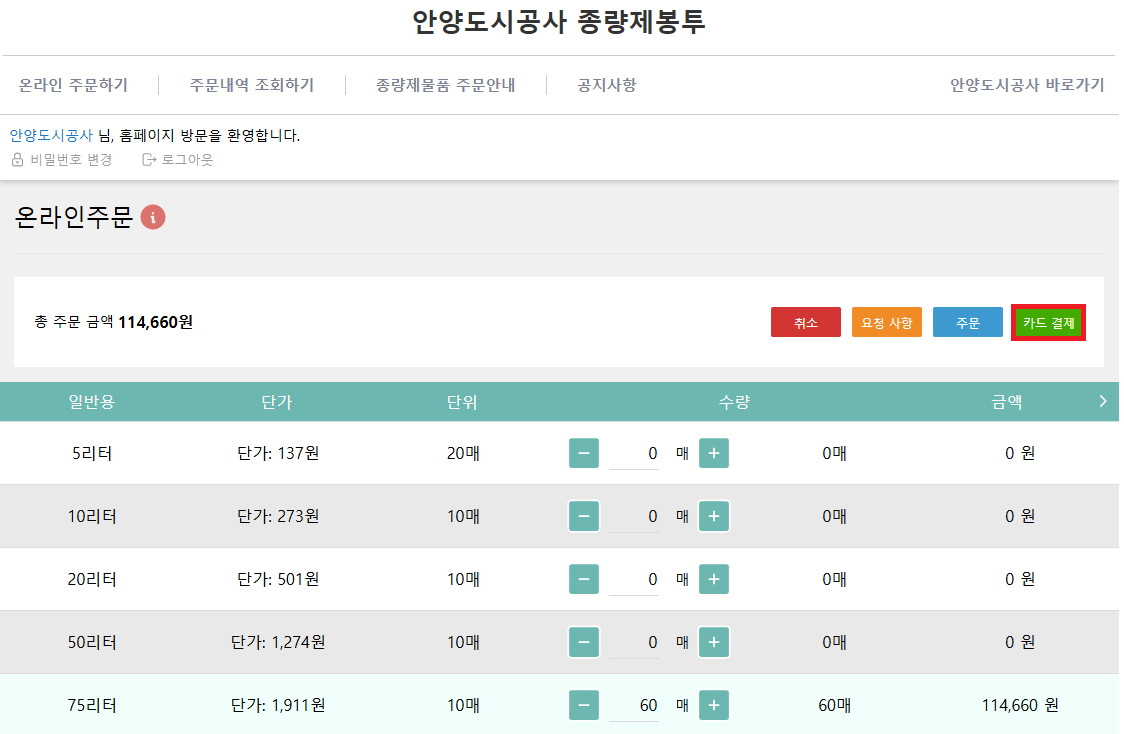Click the 75리터 quantity input field

pyautogui.click(x=634, y=705)
